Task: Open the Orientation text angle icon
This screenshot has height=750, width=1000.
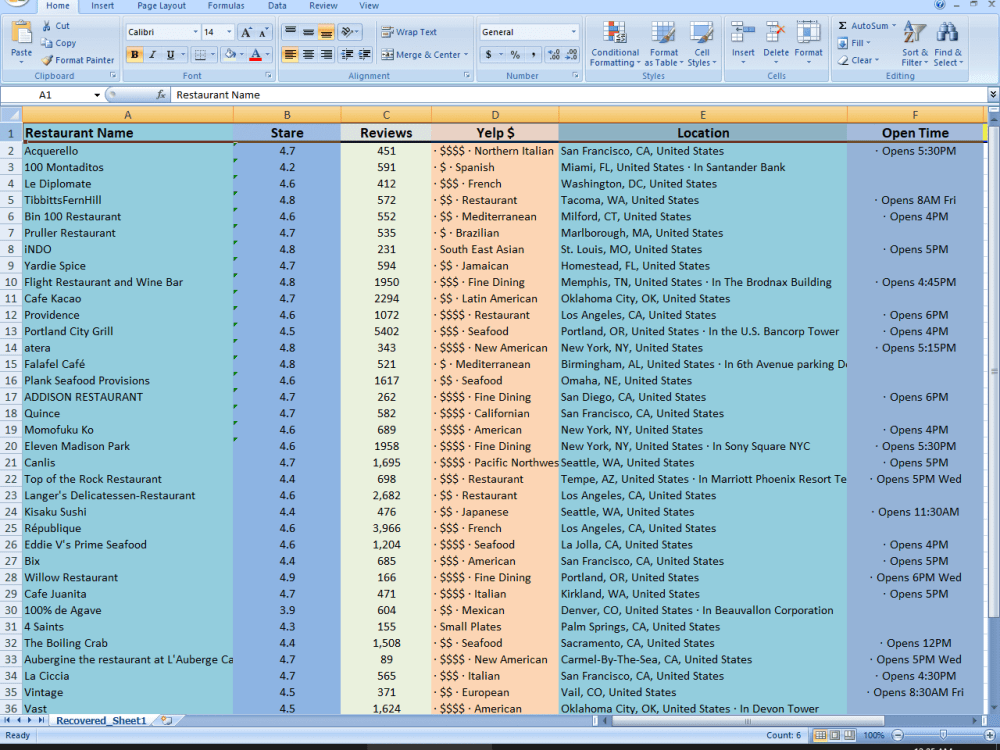Action: click(x=346, y=32)
